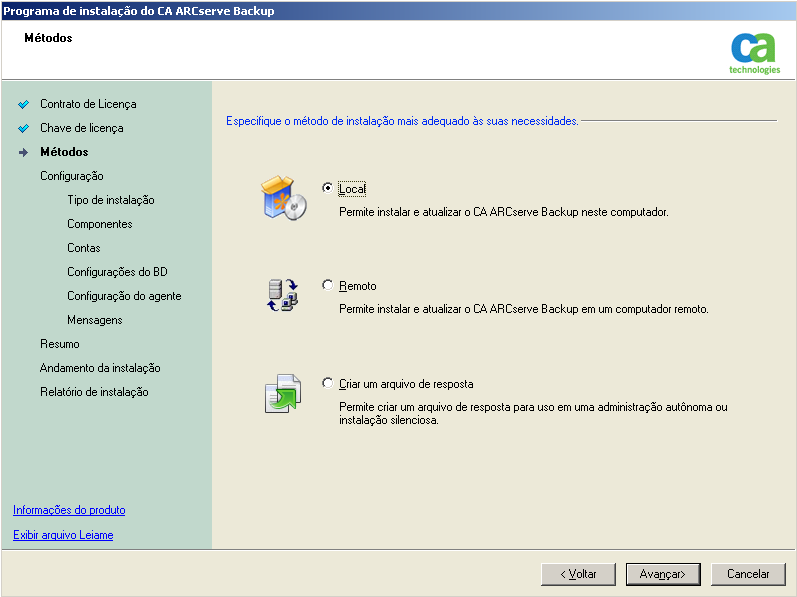The image size is (797, 597).
Task: Open the Informações do produto link
Action: (x=69, y=510)
